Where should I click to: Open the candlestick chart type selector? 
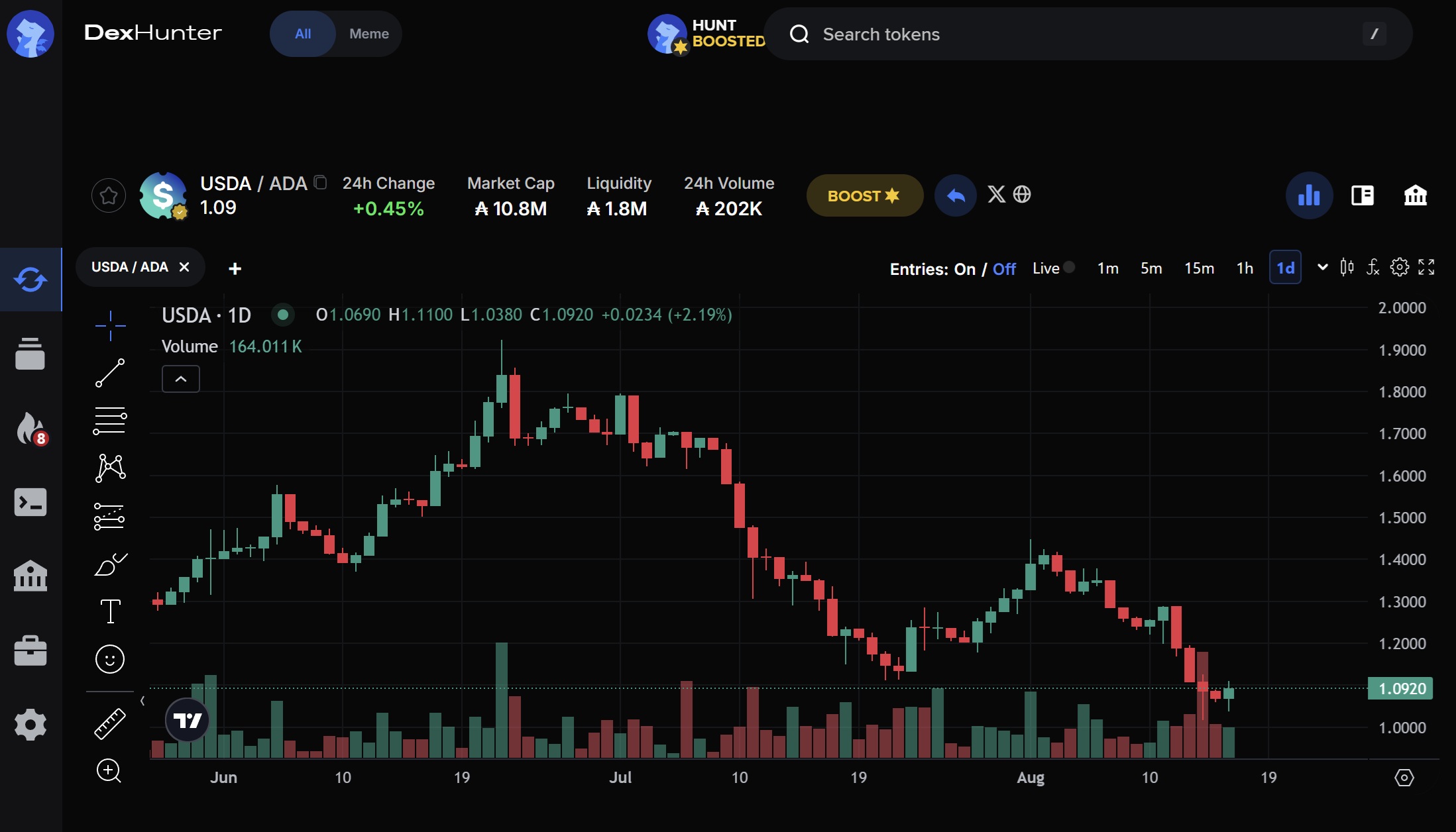(1347, 268)
